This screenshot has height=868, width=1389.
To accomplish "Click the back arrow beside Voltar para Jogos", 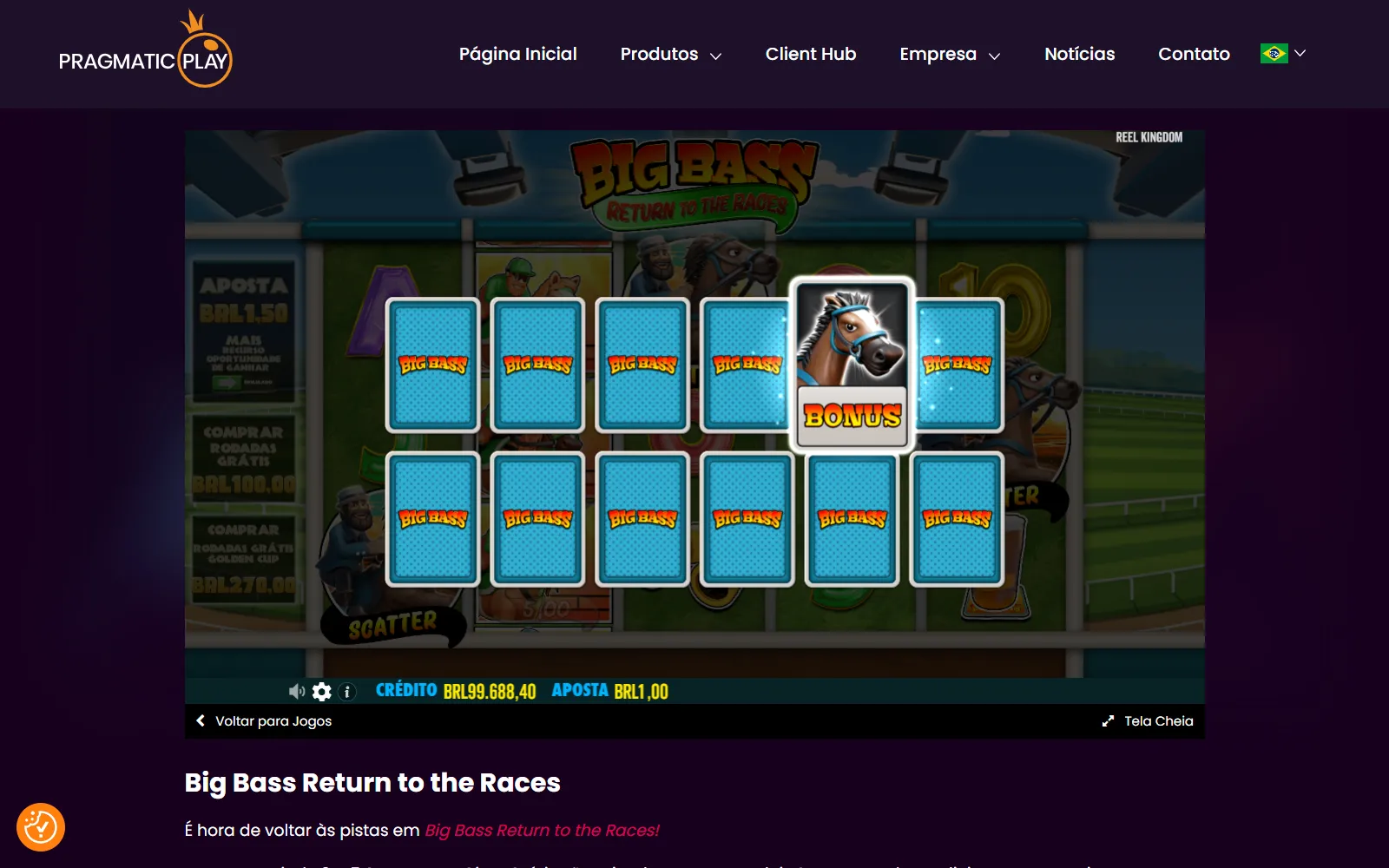I will pos(201,720).
